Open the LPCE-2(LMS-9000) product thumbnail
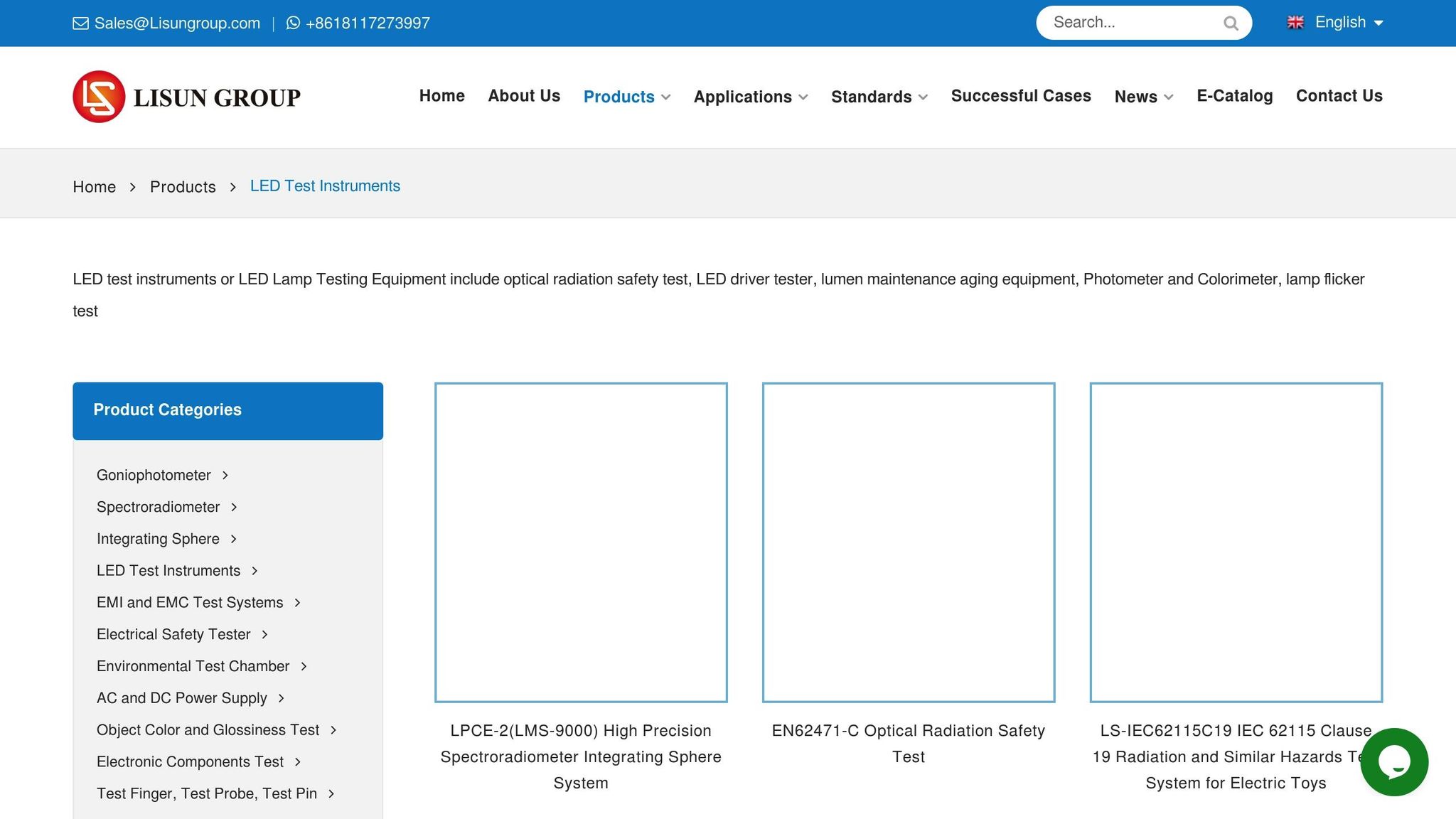1456x819 pixels. point(581,542)
